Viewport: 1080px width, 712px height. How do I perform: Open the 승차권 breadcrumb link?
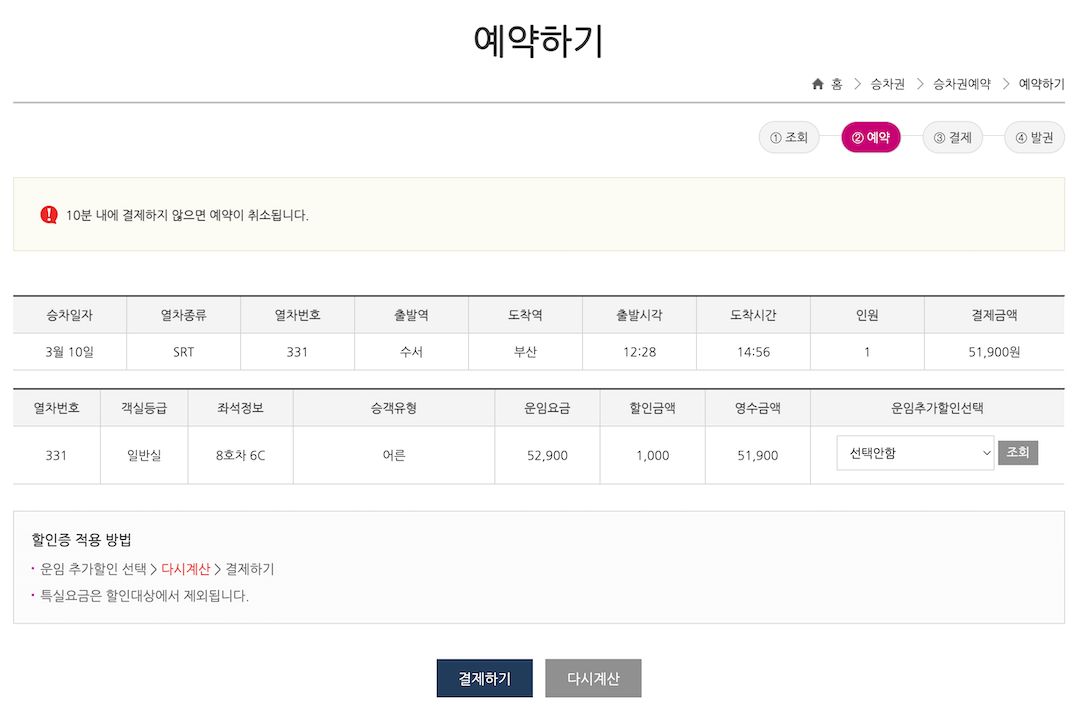pos(888,84)
